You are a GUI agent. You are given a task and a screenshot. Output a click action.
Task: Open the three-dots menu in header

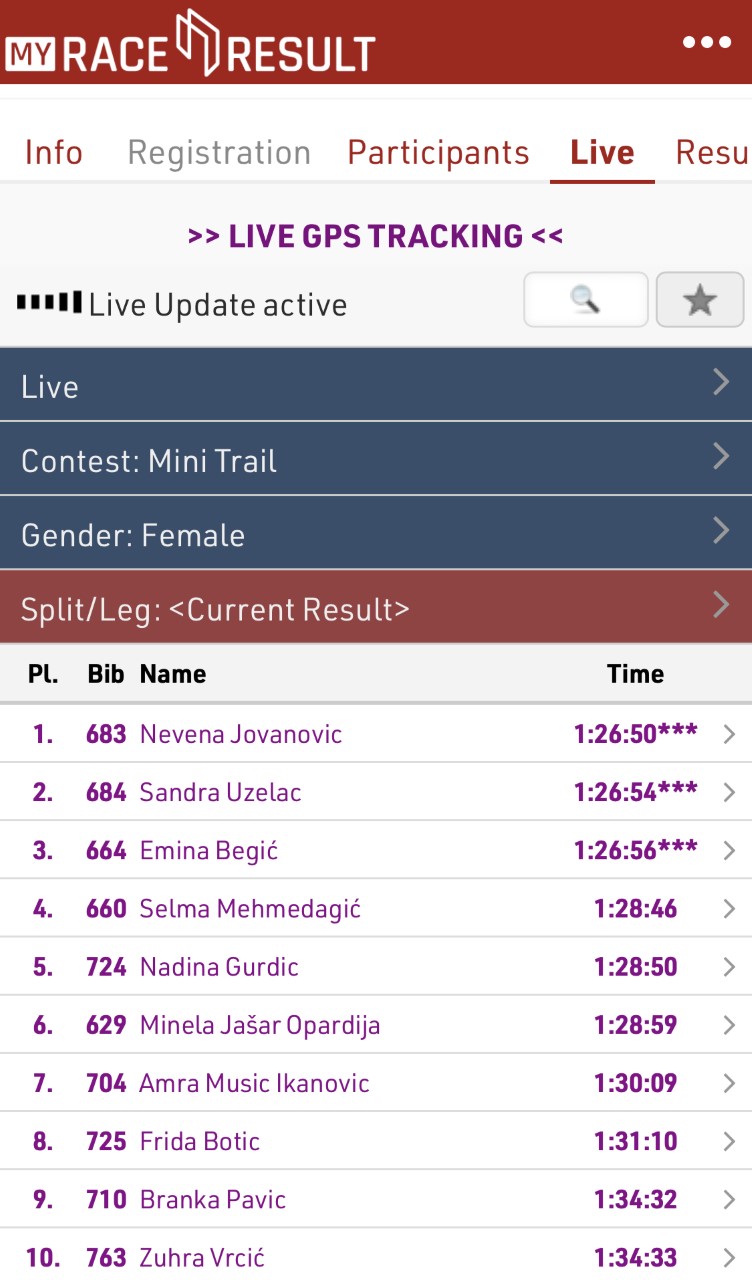coord(707,42)
